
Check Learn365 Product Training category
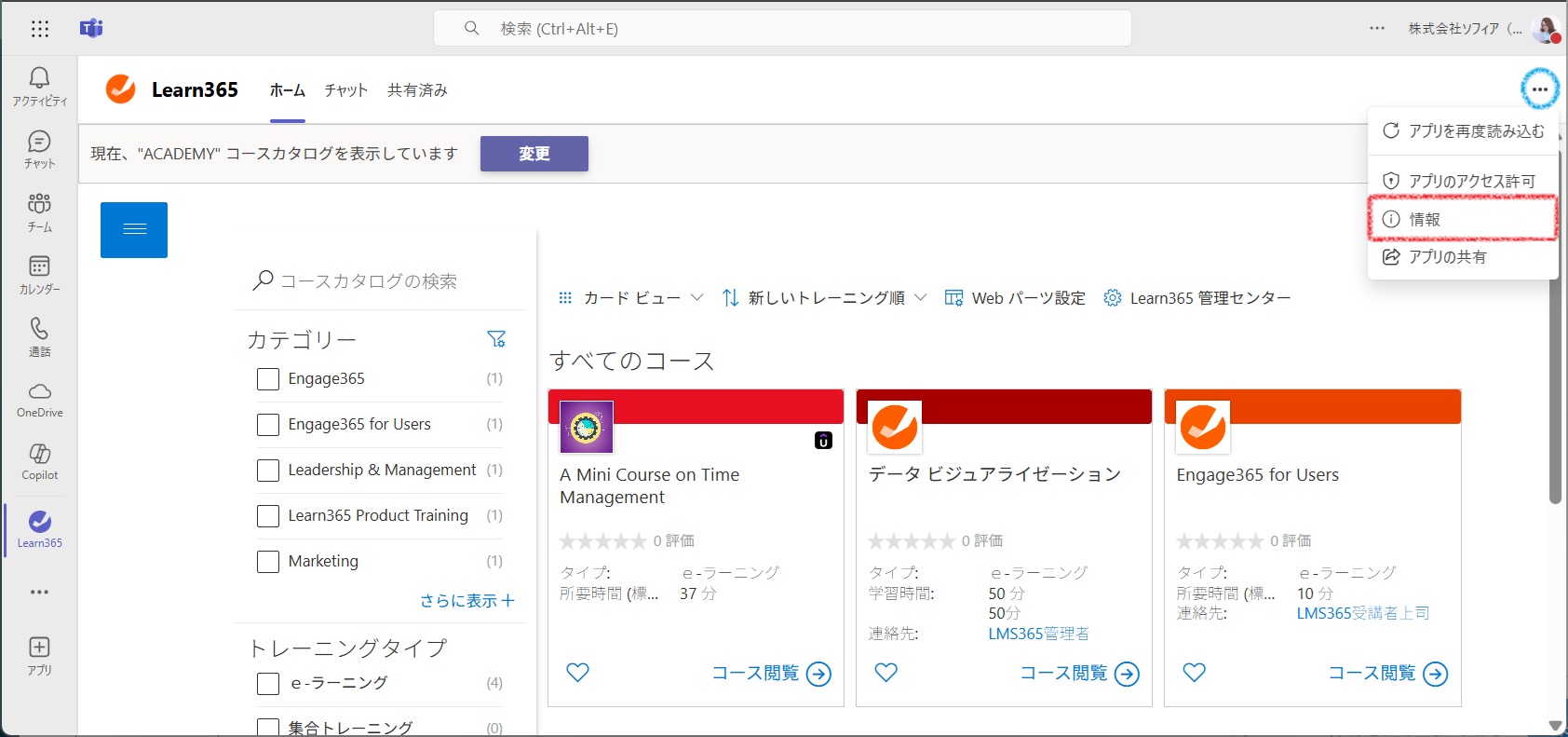click(268, 516)
